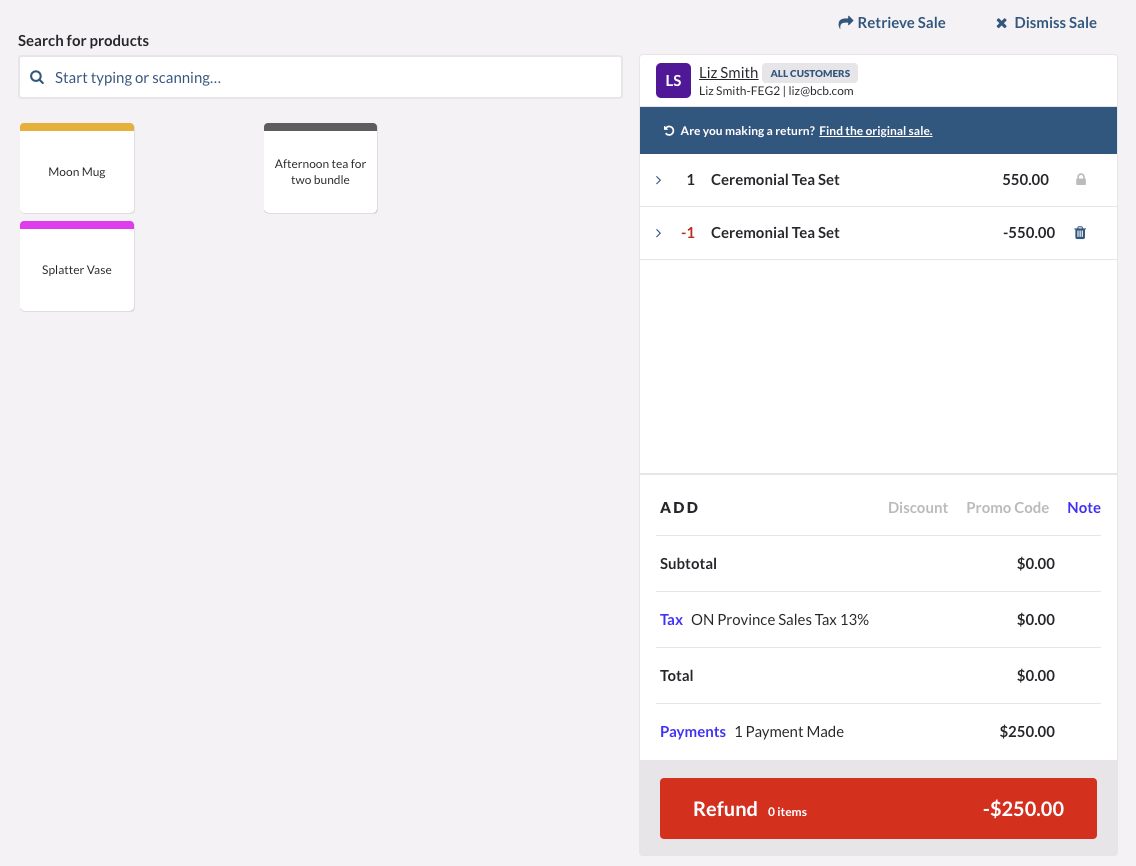
Task: Click the Liz Smith customer name
Action: pyautogui.click(x=728, y=72)
